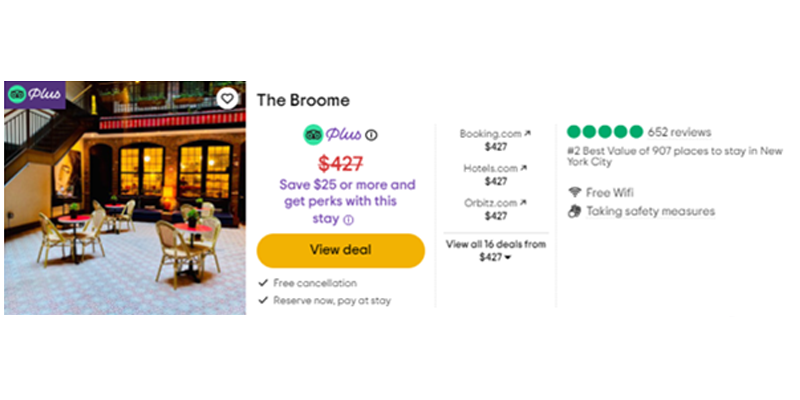Open info icon next to Plus logo
The image size is (800, 400).
tap(371, 135)
